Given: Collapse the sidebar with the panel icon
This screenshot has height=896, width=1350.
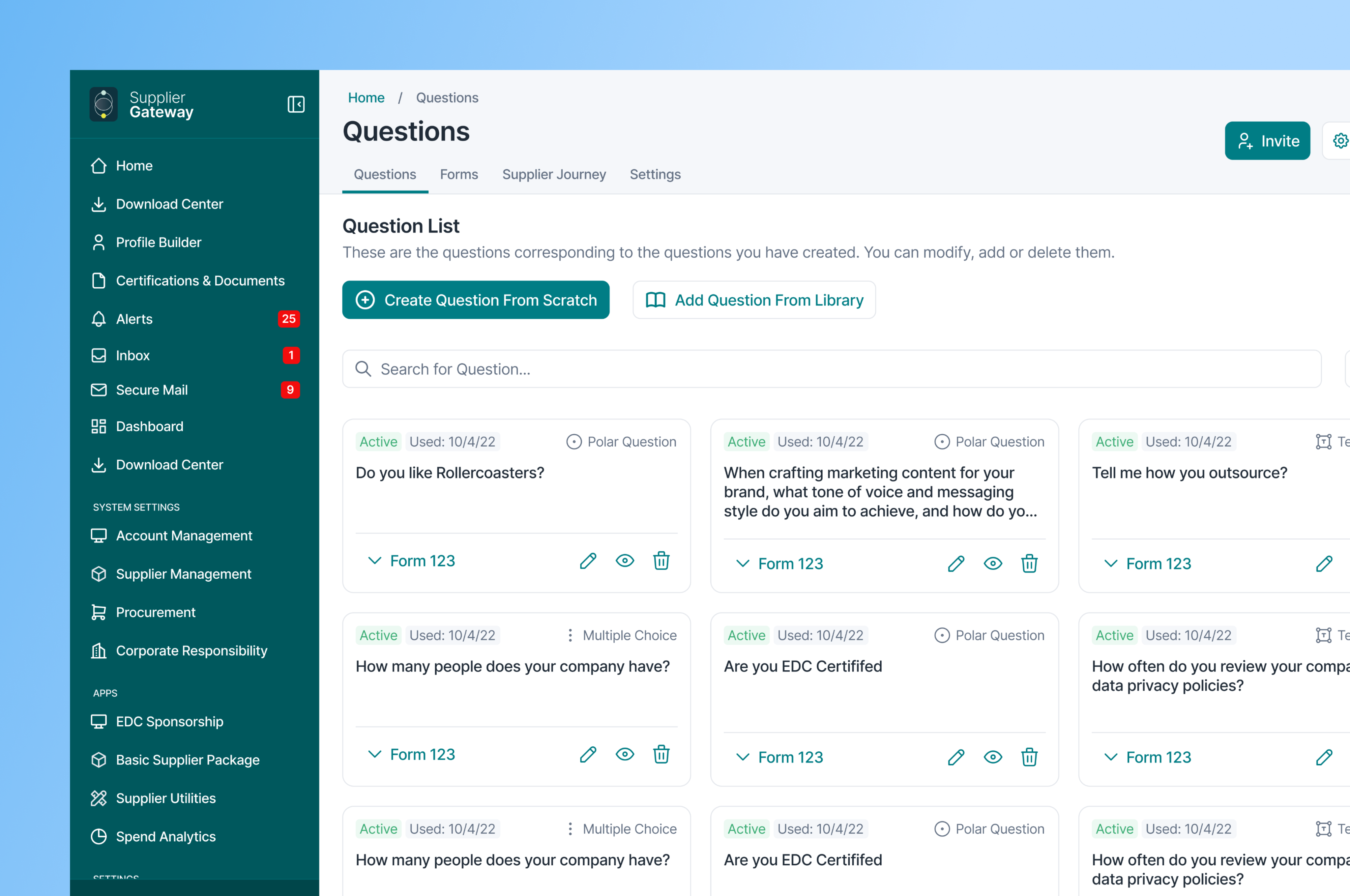Looking at the screenshot, I should (x=296, y=104).
